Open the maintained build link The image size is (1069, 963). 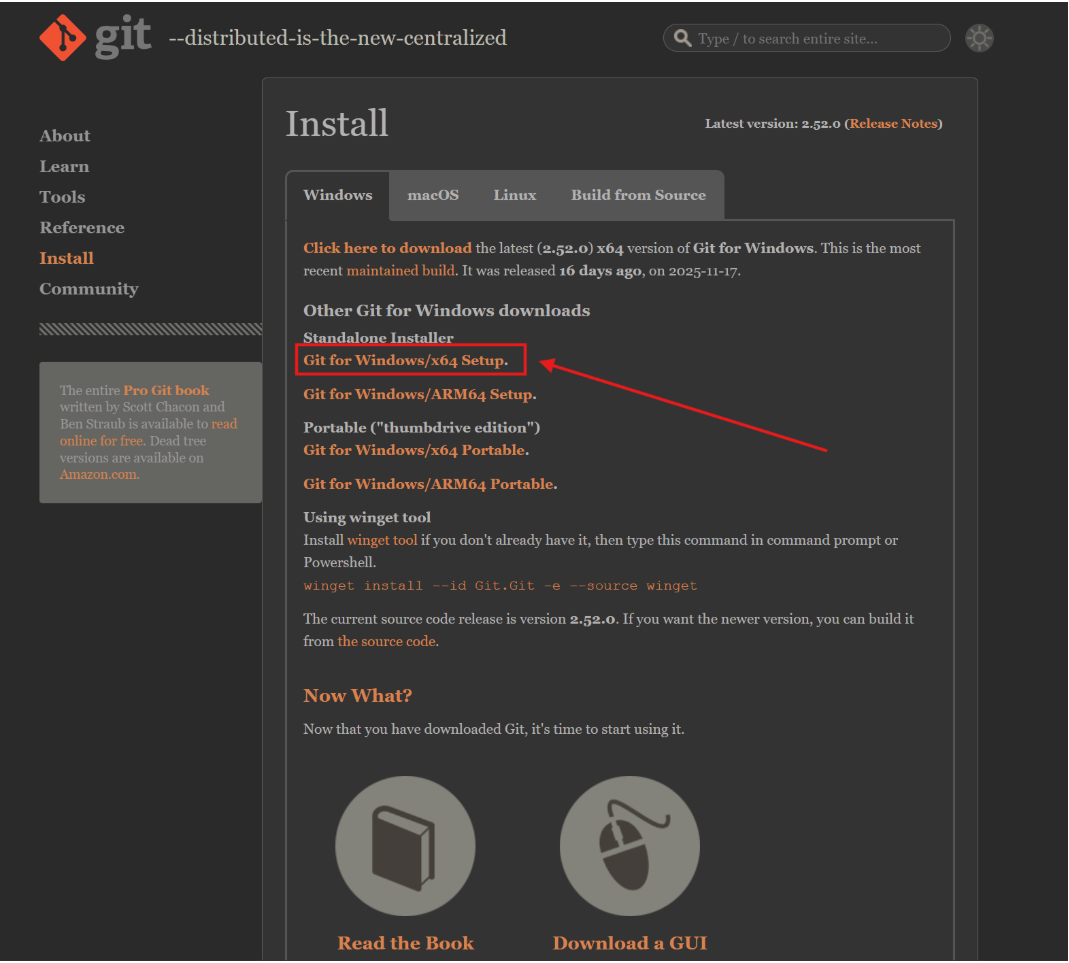coord(400,271)
